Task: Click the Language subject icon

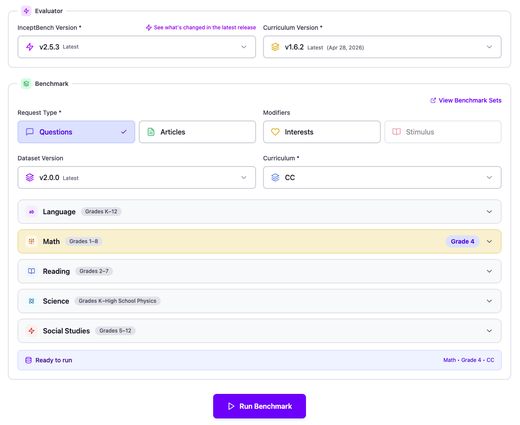Action: pyautogui.click(x=32, y=212)
